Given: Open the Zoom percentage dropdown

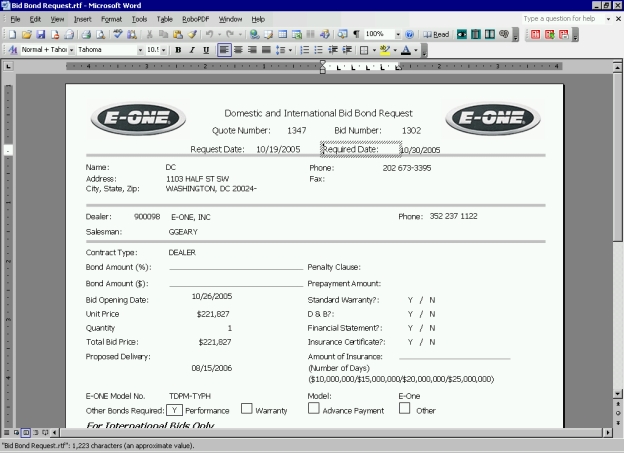Looking at the screenshot, I should (398, 35).
